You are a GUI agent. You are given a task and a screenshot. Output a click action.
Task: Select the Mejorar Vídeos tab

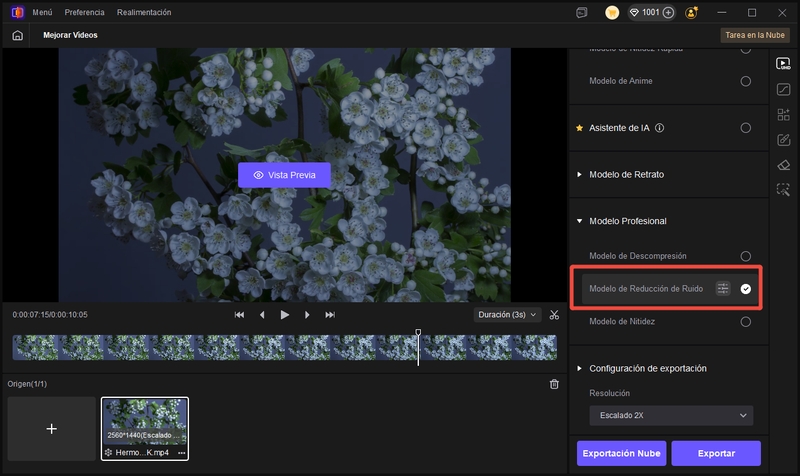(x=70, y=35)
